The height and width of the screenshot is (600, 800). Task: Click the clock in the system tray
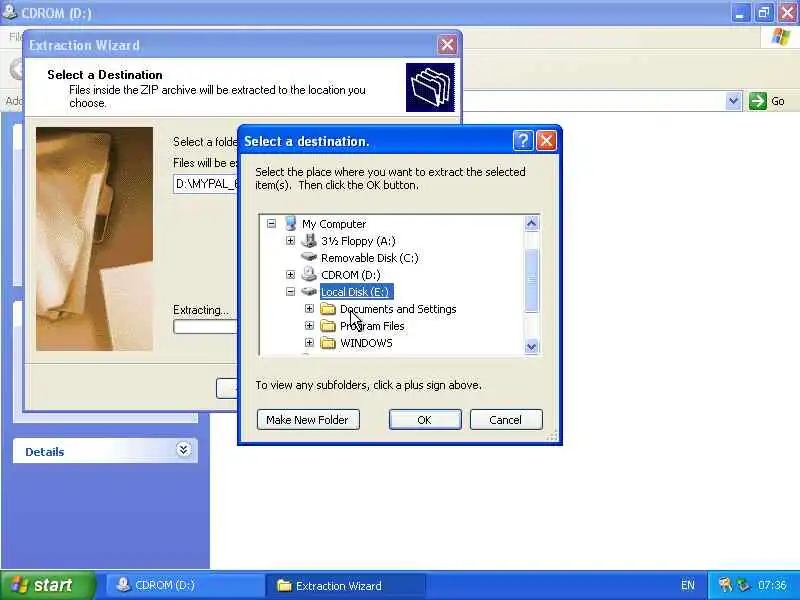(772, 585)
